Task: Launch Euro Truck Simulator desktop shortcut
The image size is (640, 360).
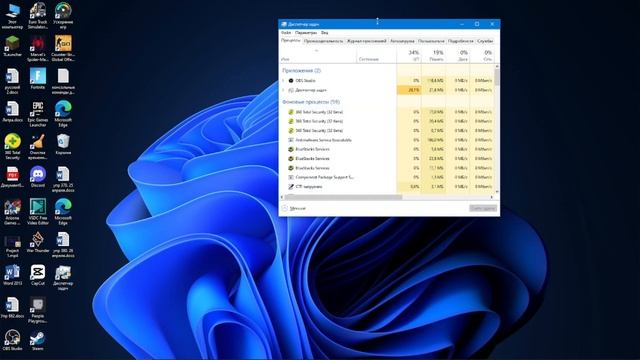Action: (x=38, y=16)
